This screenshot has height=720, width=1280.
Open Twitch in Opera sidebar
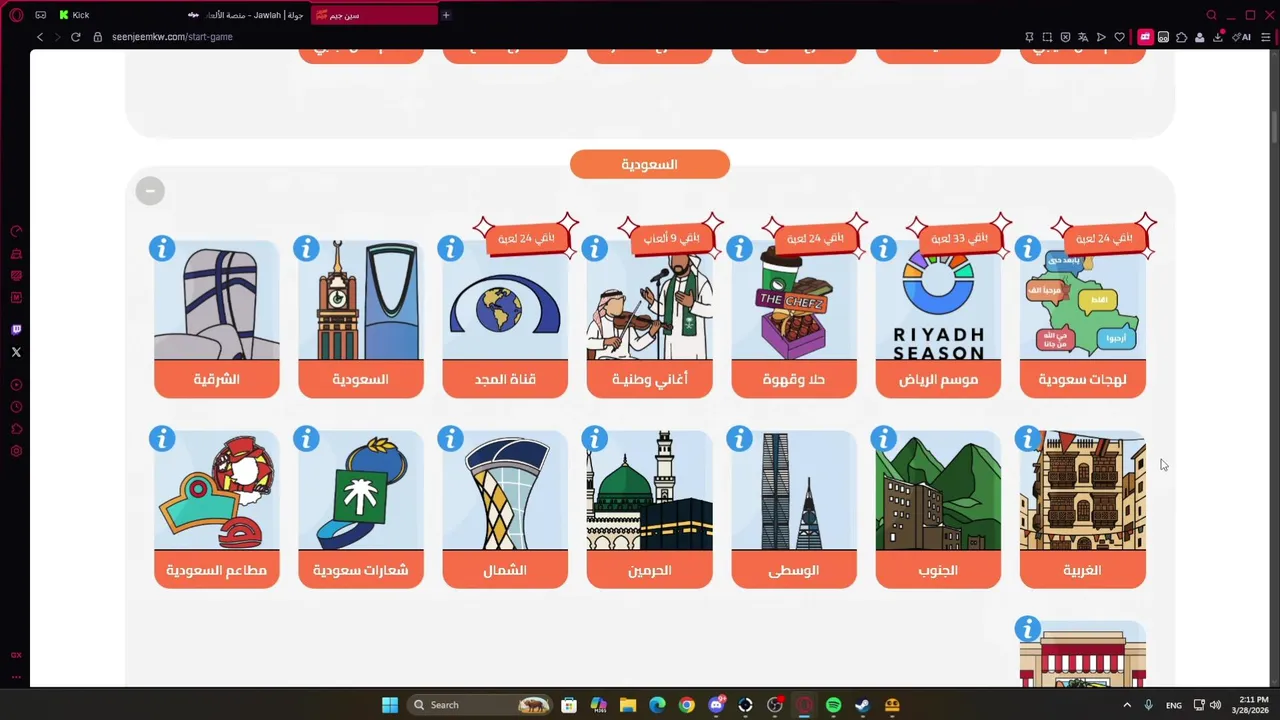point(16,330)
